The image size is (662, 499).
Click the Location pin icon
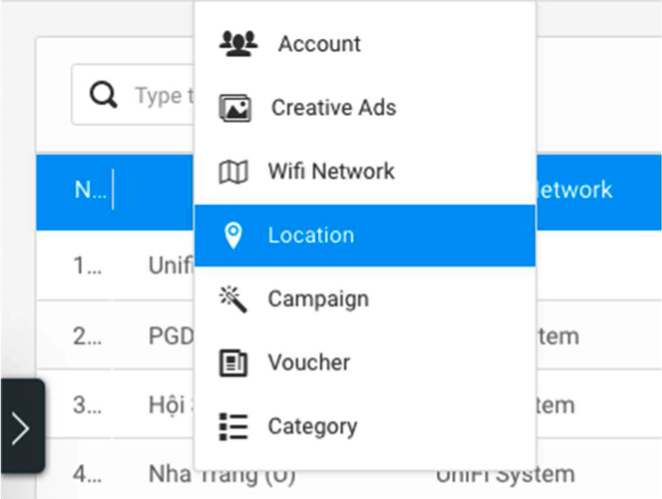click(233, 236)
